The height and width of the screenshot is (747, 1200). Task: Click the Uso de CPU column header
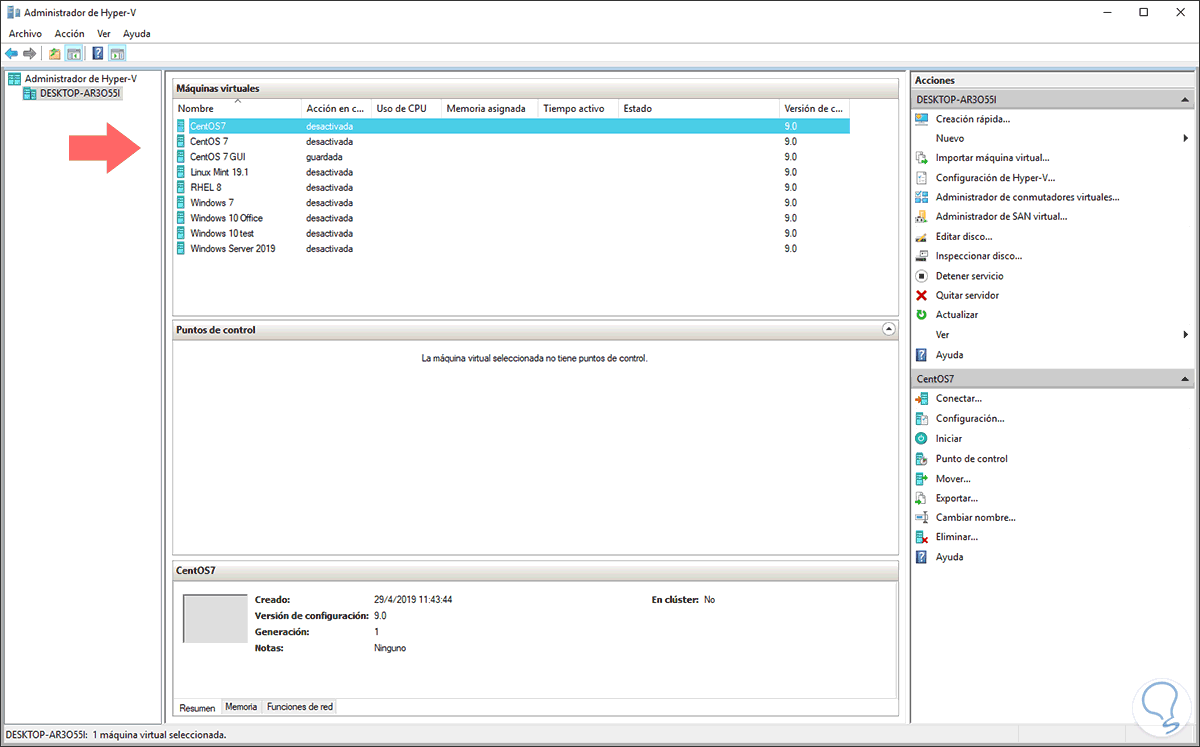tap(406, 108)
